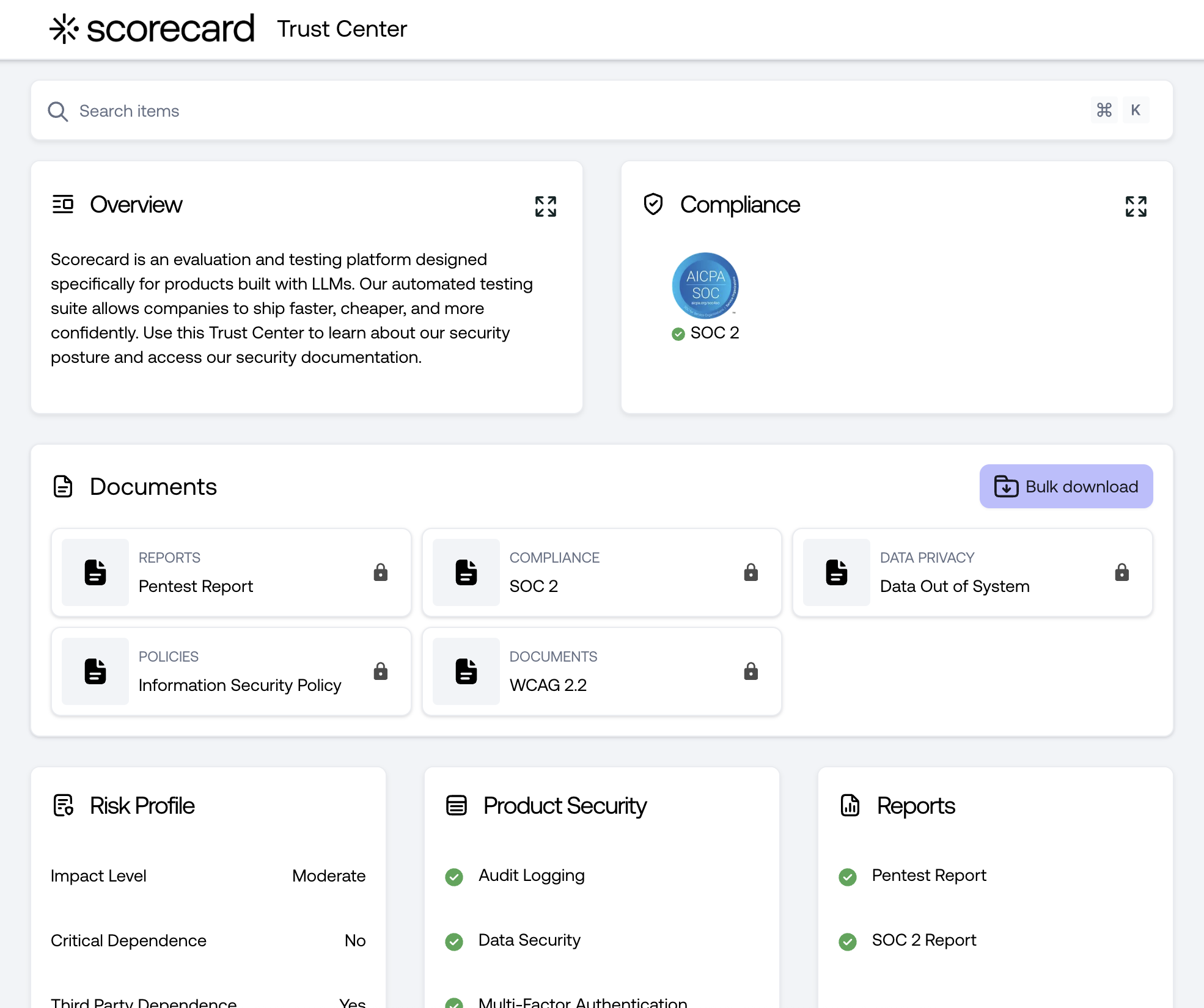This screenshot has height=1008, width=1204.
Task: Focus the Search items field
Action: (601, 111)
